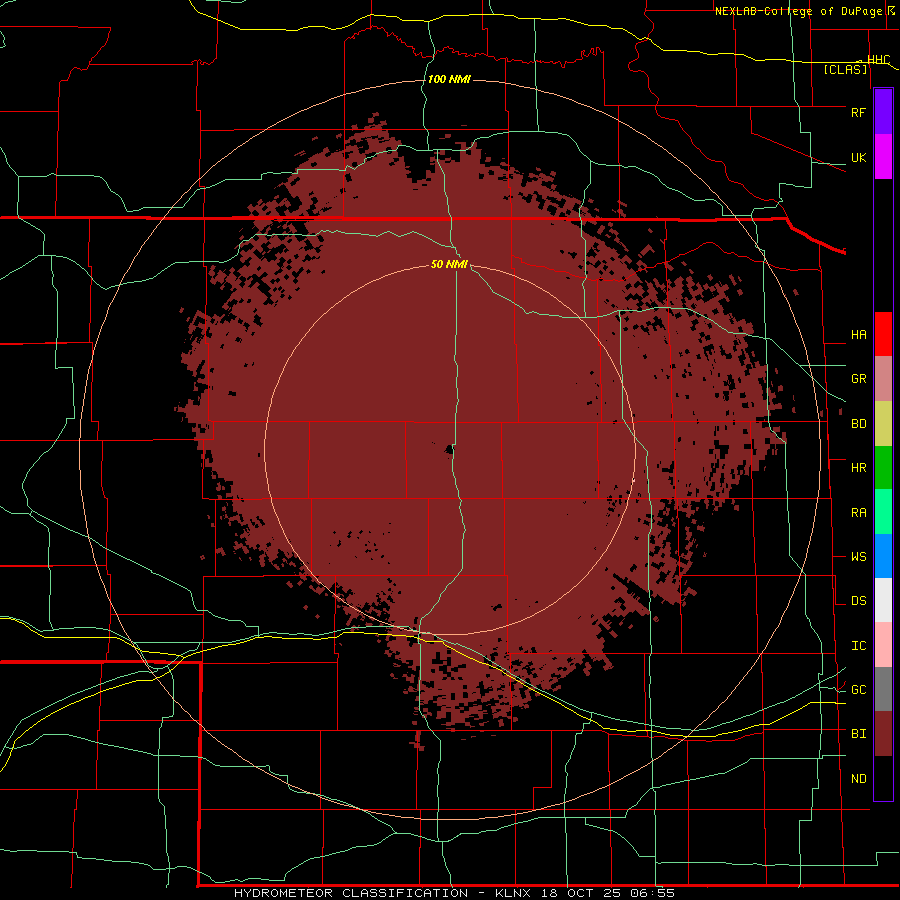Click the RA legend label

click(x=858, y=513)
